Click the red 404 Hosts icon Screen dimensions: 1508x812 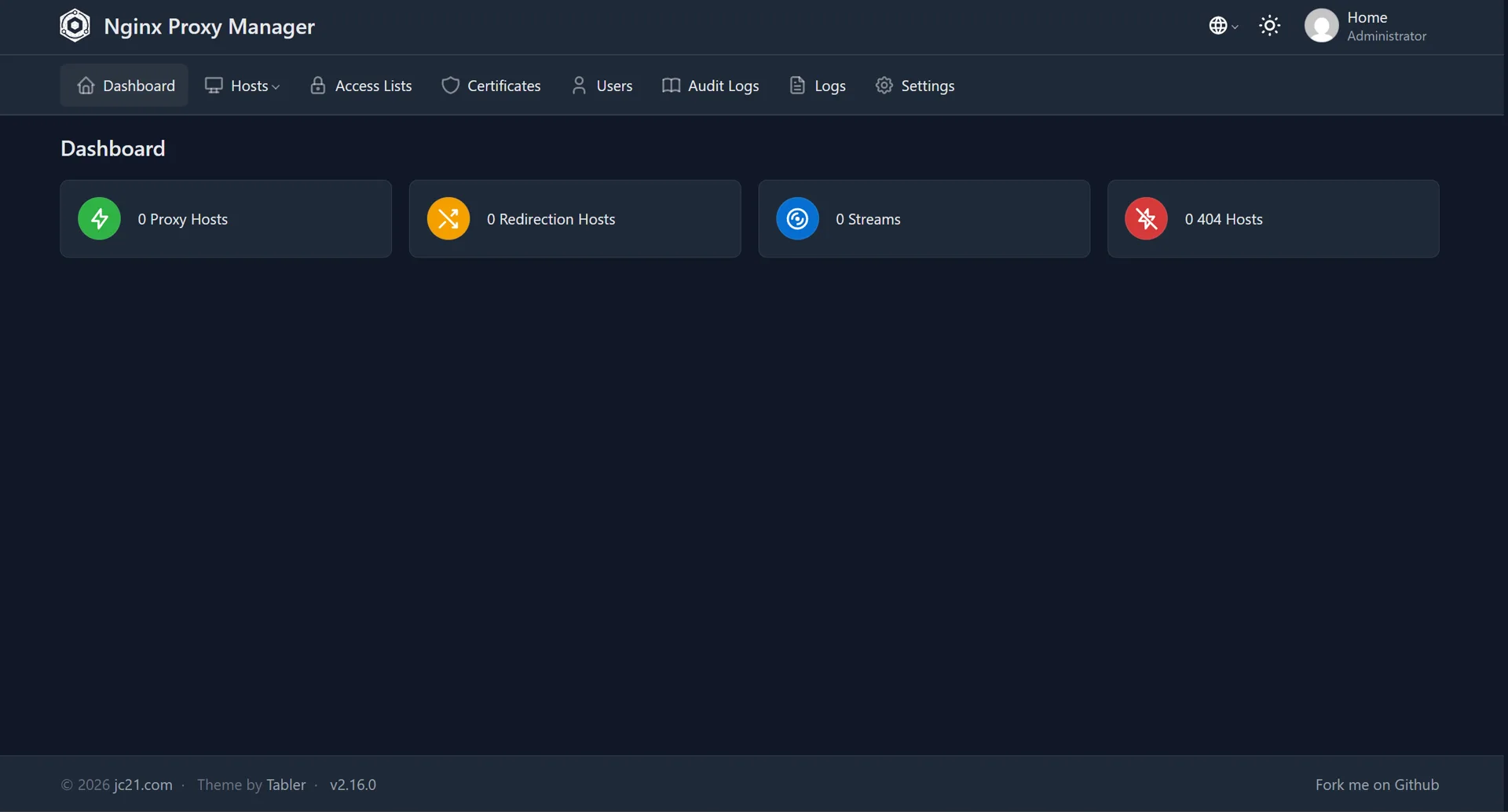pyautogui.click(x=1146, y=218)
